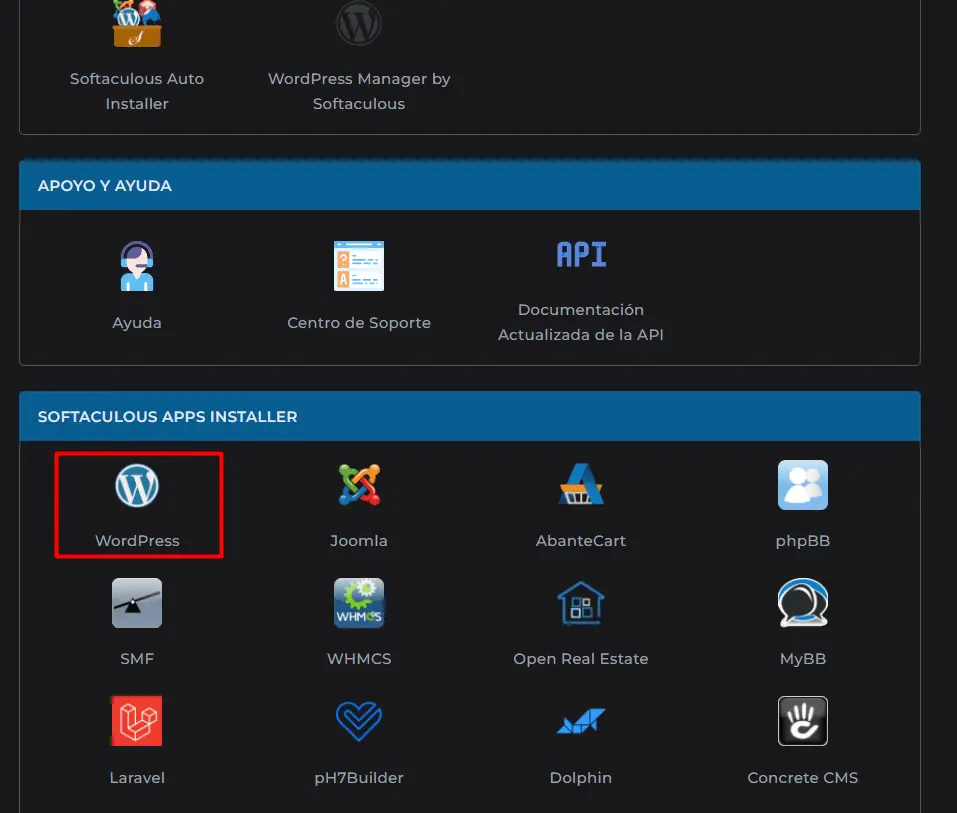Viewport: 957px width, 813px height.
Task: Click the Concrete CMS text label
Action: 803,778
